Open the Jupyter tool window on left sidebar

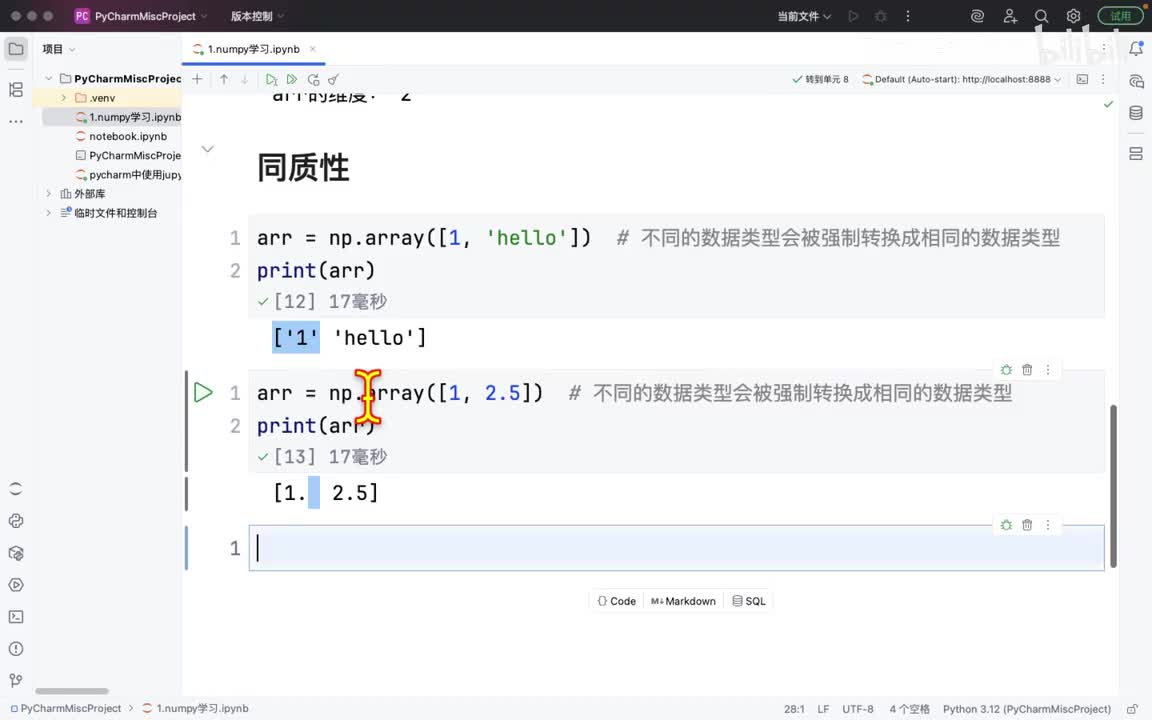(x=15, y=489)
